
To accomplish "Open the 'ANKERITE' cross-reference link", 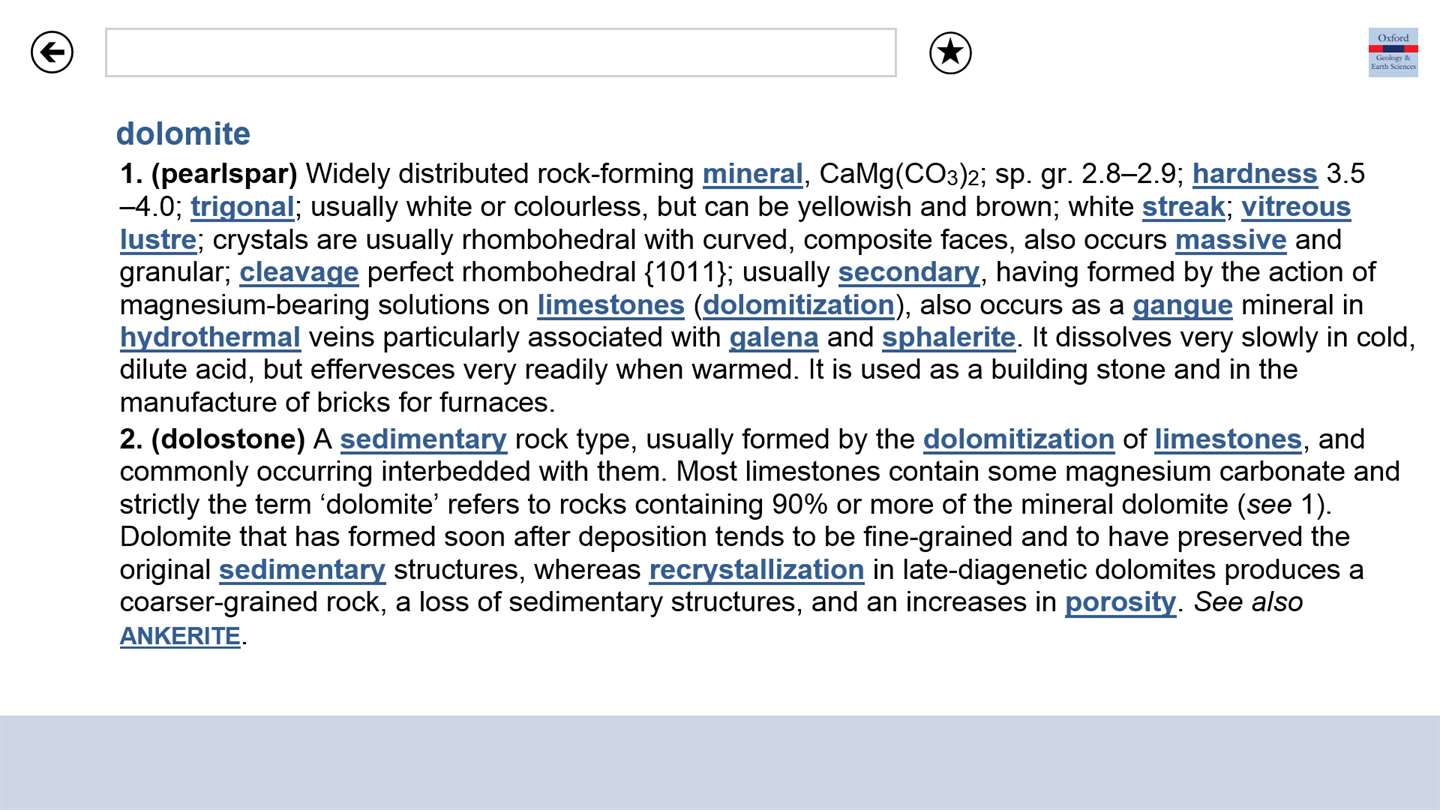I will 180,636.
